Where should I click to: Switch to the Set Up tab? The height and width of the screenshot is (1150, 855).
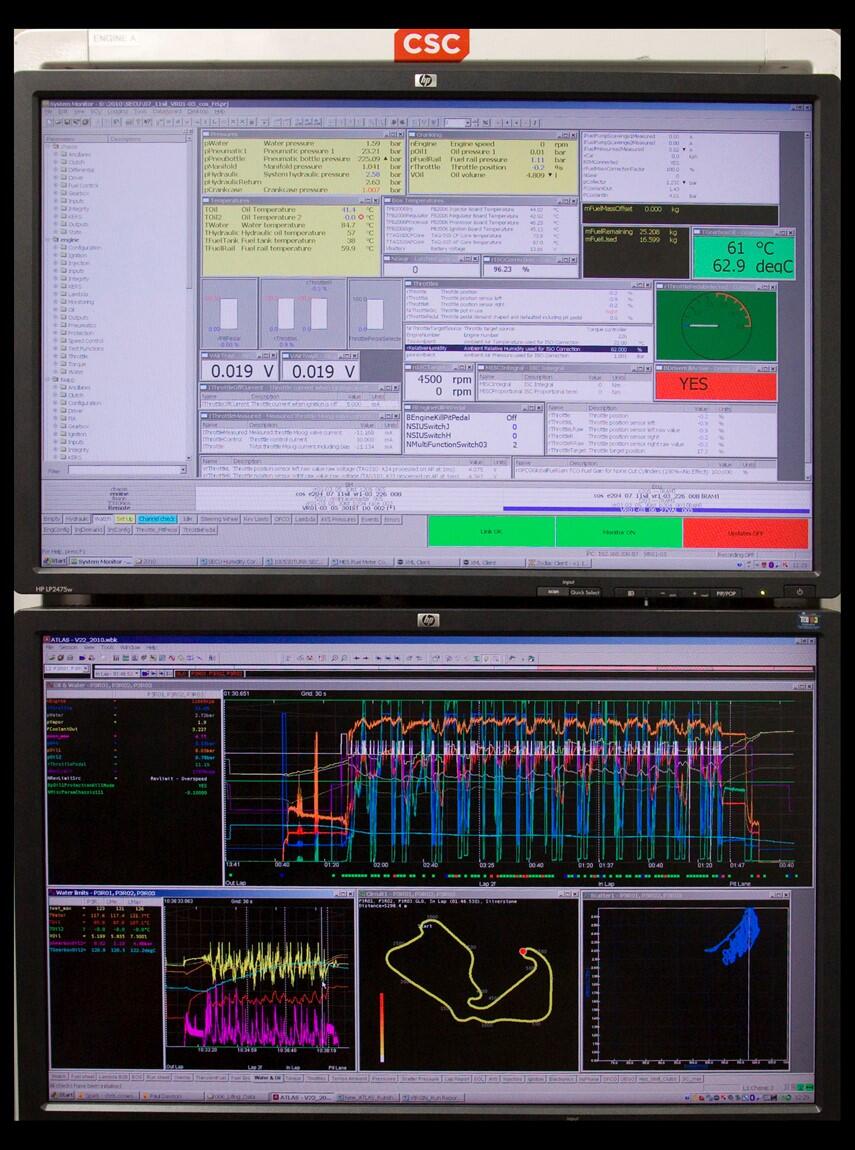tap(124, 519)
